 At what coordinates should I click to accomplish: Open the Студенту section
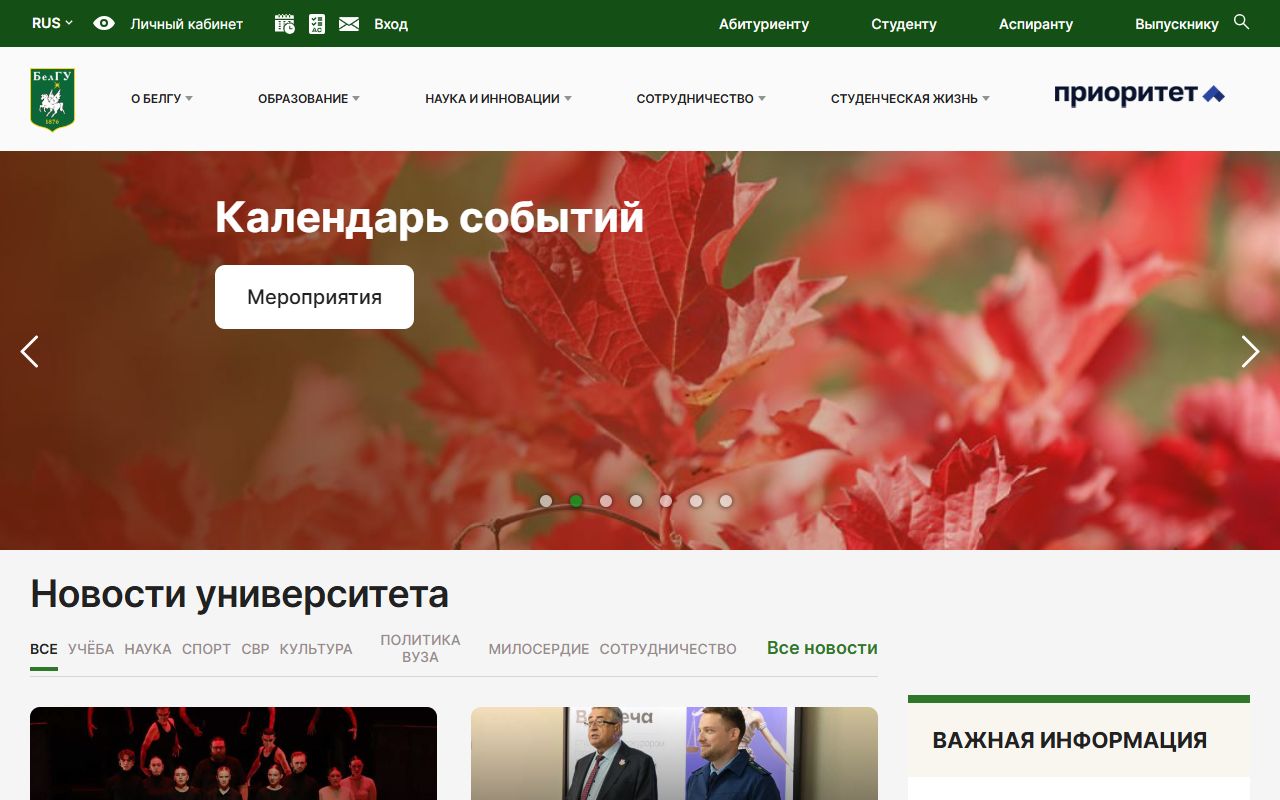pyautogui.click(x=904, y=24)
